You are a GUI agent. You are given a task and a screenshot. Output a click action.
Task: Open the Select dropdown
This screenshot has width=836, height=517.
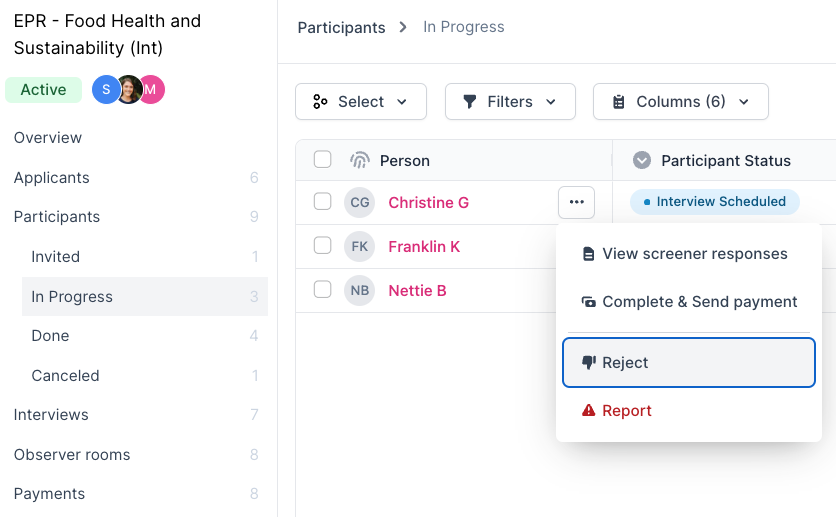(x=361, y=101)
